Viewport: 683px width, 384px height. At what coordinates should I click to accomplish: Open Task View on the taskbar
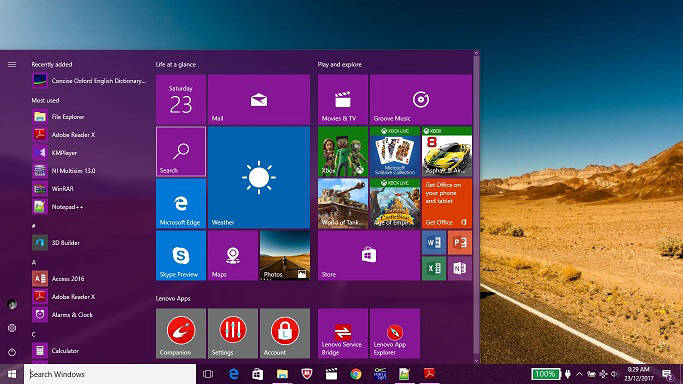pos(208,374)
